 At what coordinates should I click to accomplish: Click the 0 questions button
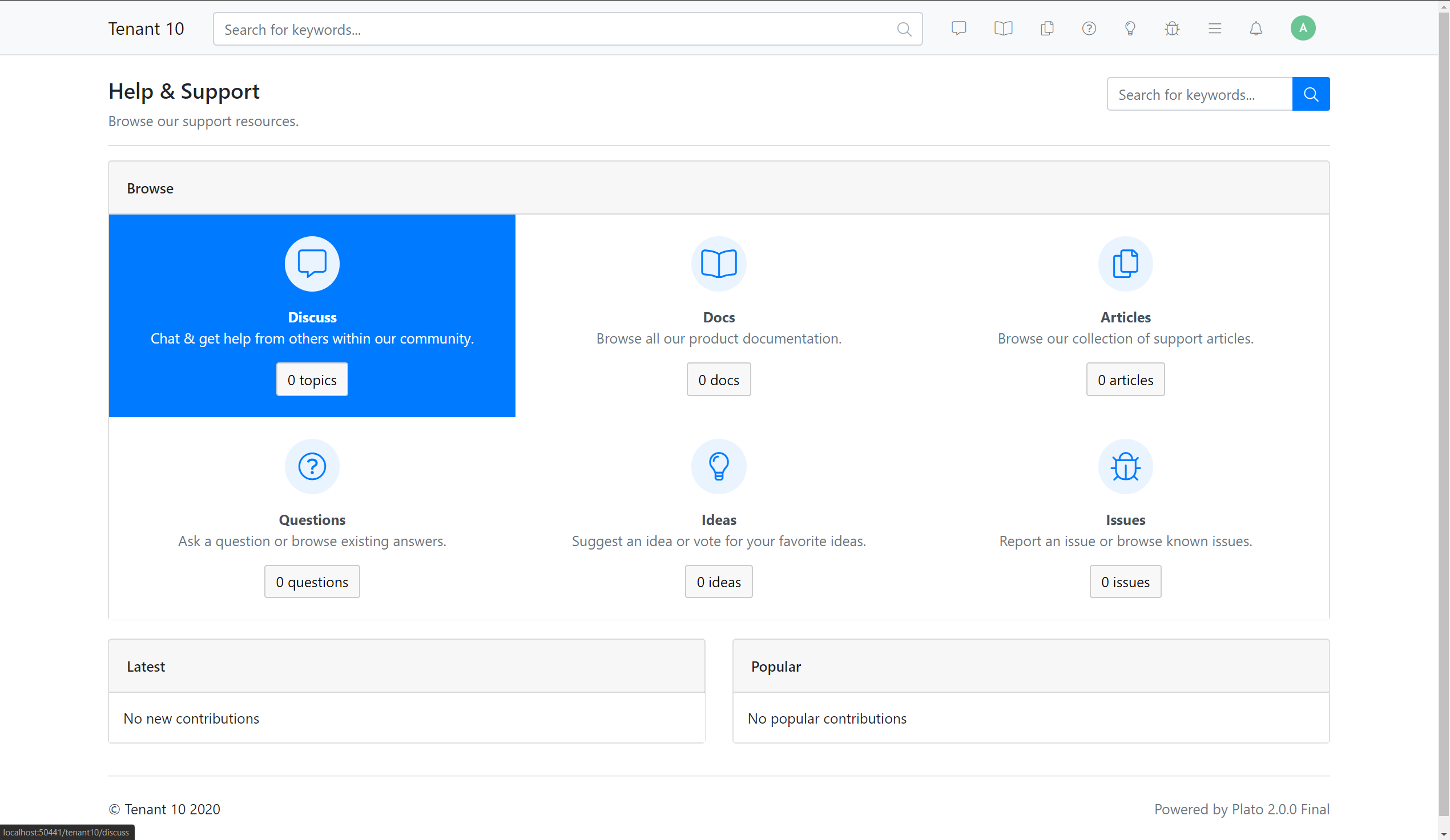312,581
